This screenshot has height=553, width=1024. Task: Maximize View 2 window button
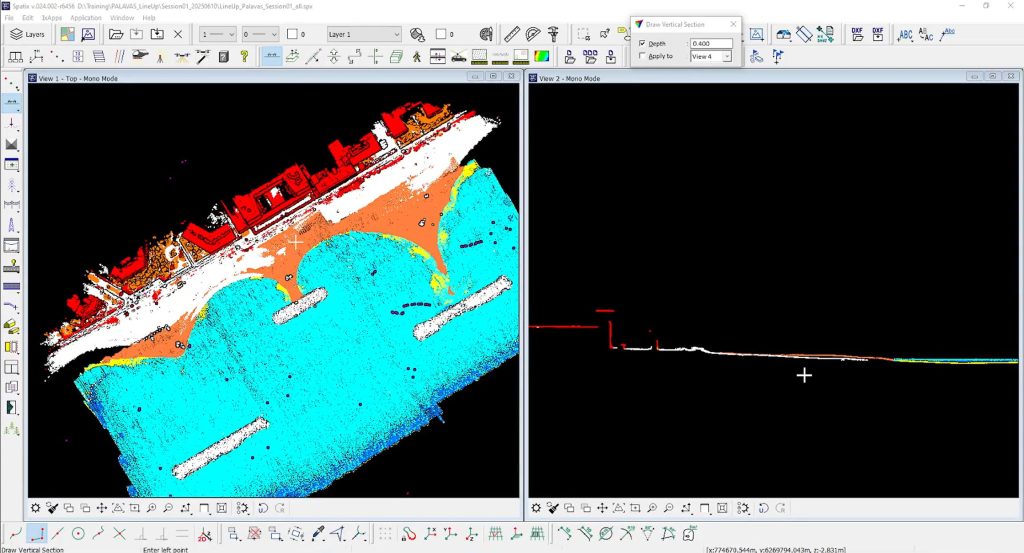point(993,77)
